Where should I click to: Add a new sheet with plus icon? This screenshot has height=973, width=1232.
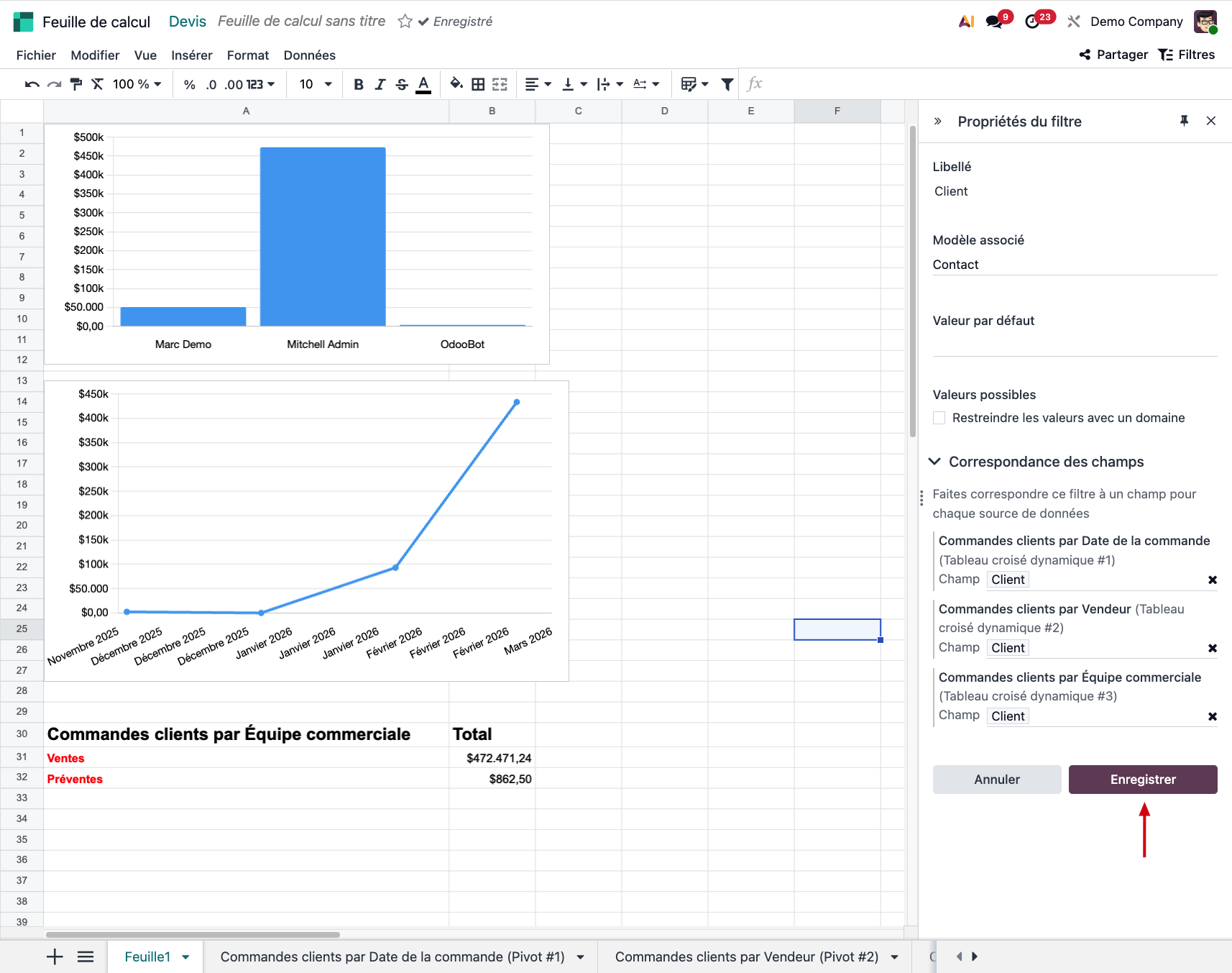coord(55,956)
